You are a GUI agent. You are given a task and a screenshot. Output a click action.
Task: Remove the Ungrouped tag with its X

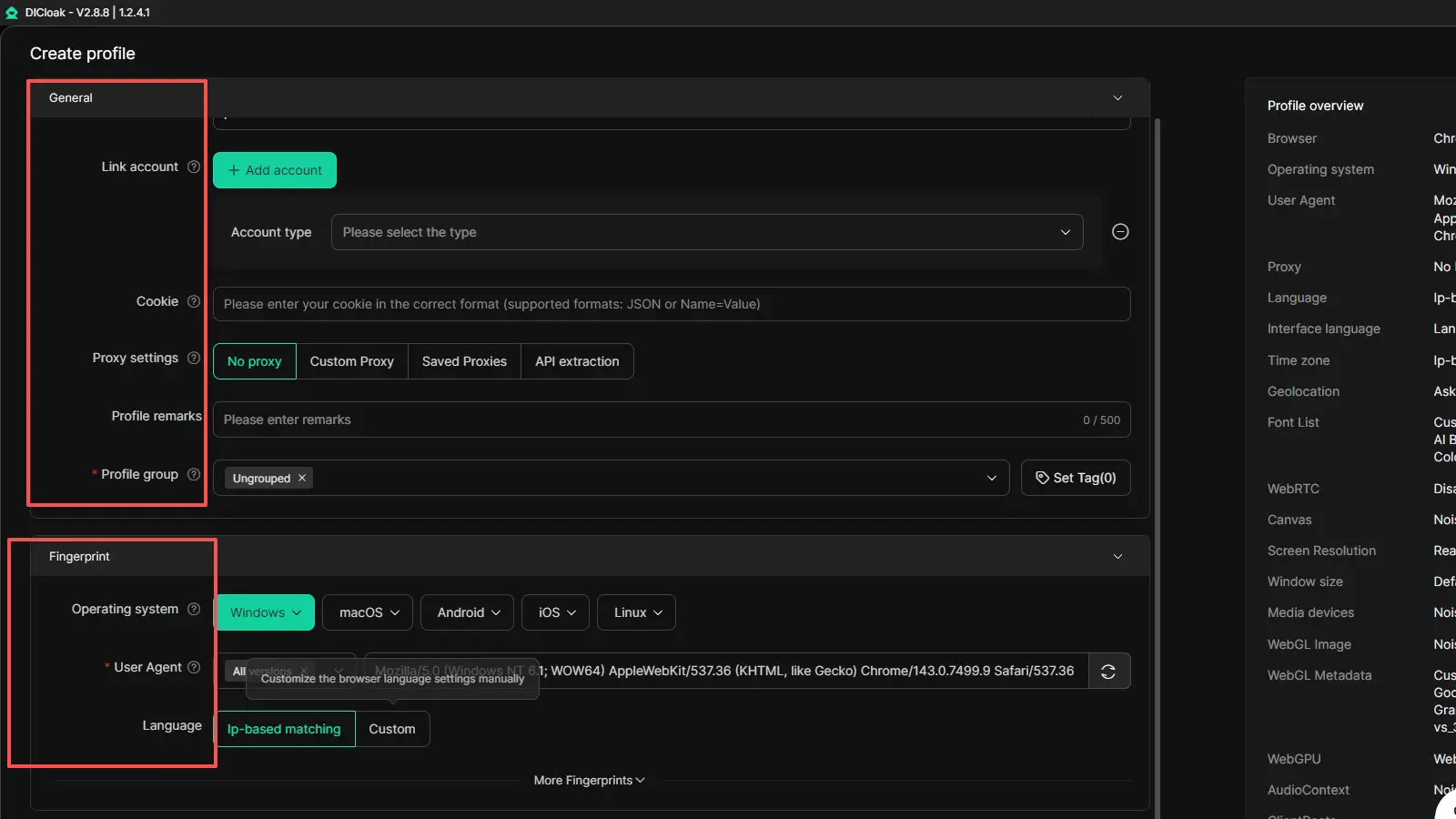pyautogui.click(x=302, y=478)
